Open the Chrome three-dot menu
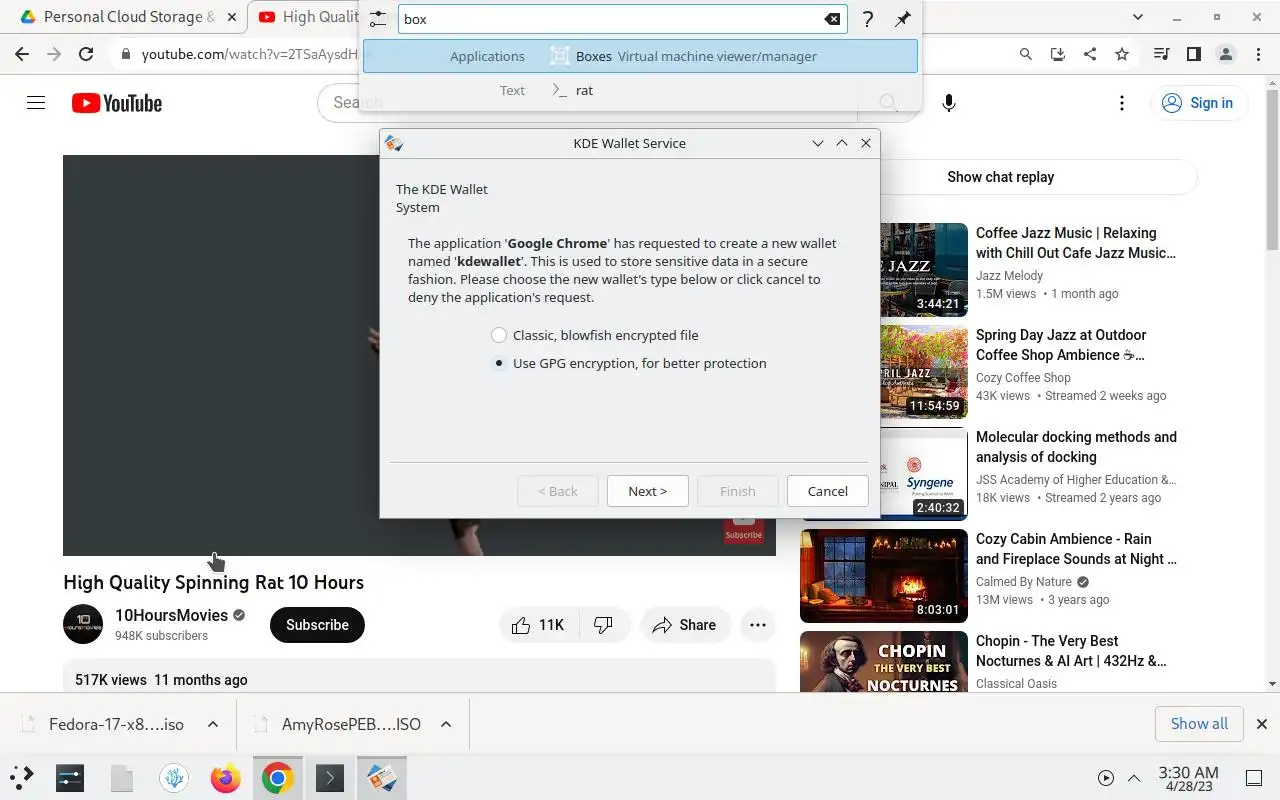 1257,54
